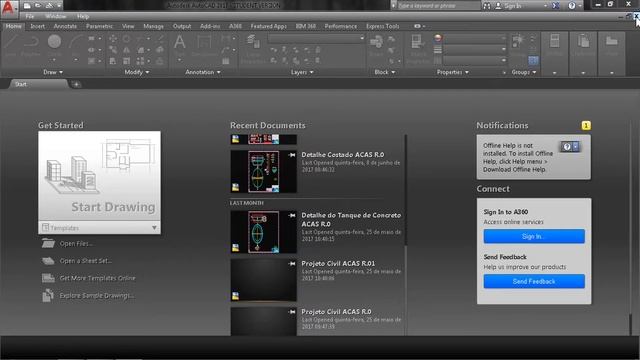640x360 pixels.
Task: Click the keyword search input field
Action: point(438,6)
